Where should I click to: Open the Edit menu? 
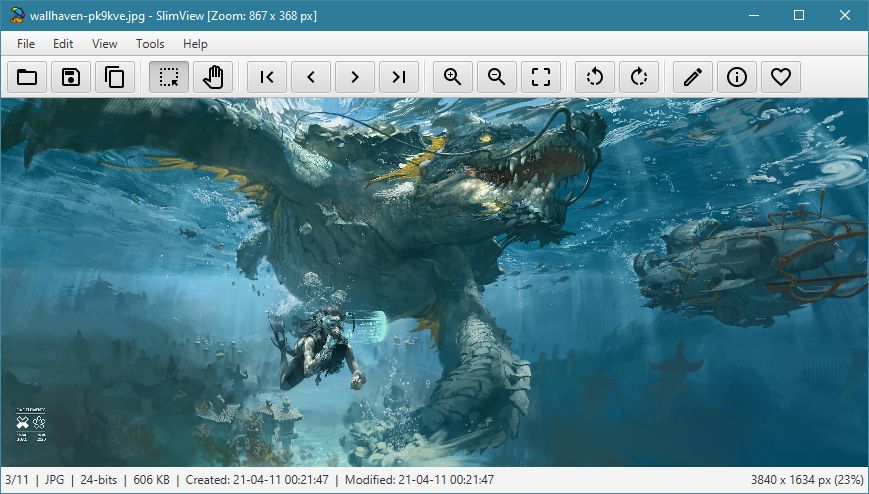(63, 44)
